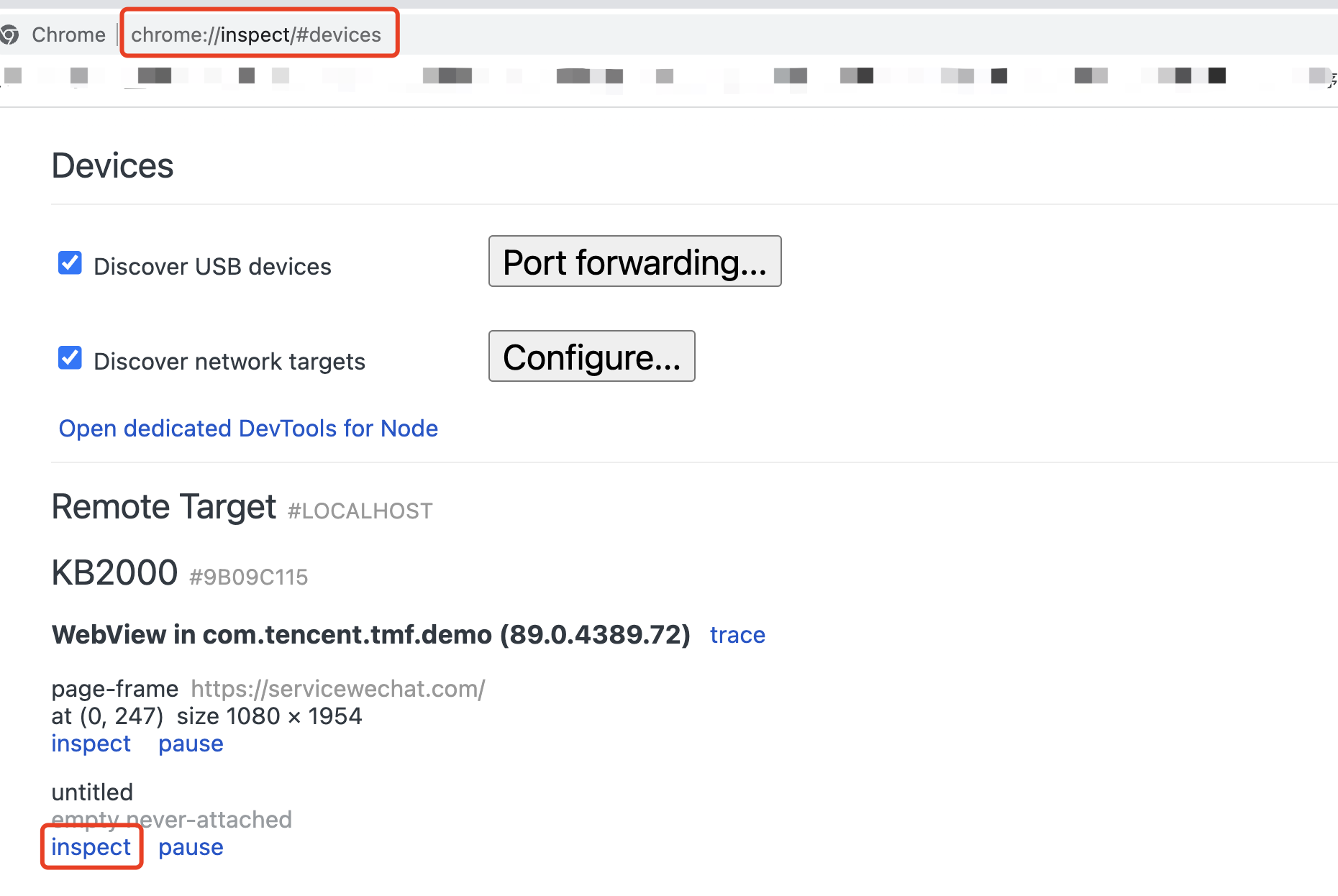Click the Chrome logo icon in address bar
Viewport: 1338px width, 896px height.
[9, 35]
